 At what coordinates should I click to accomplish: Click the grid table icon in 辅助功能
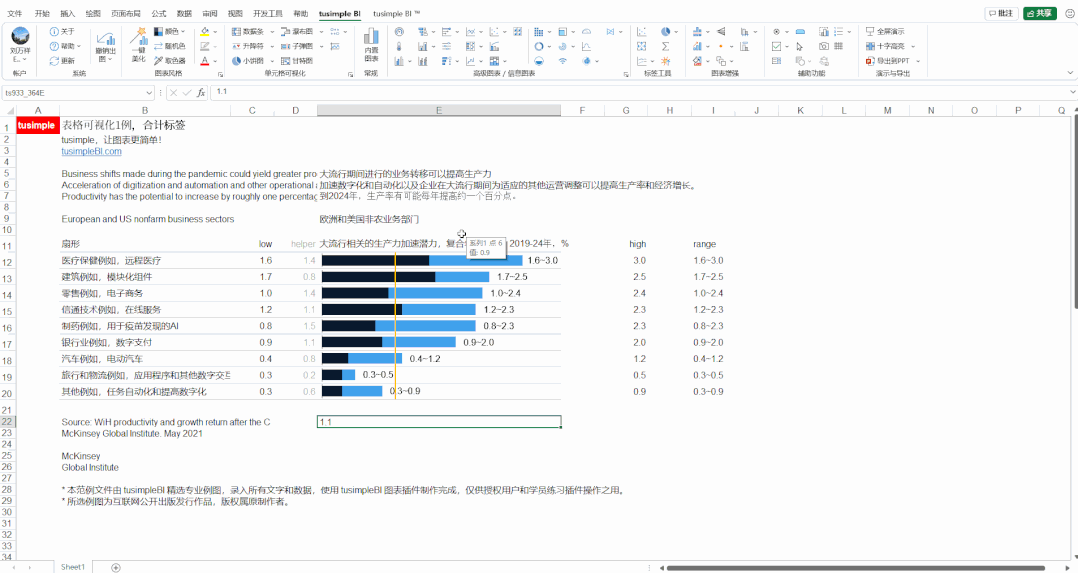pyautogui.click(x=839, y=46)
